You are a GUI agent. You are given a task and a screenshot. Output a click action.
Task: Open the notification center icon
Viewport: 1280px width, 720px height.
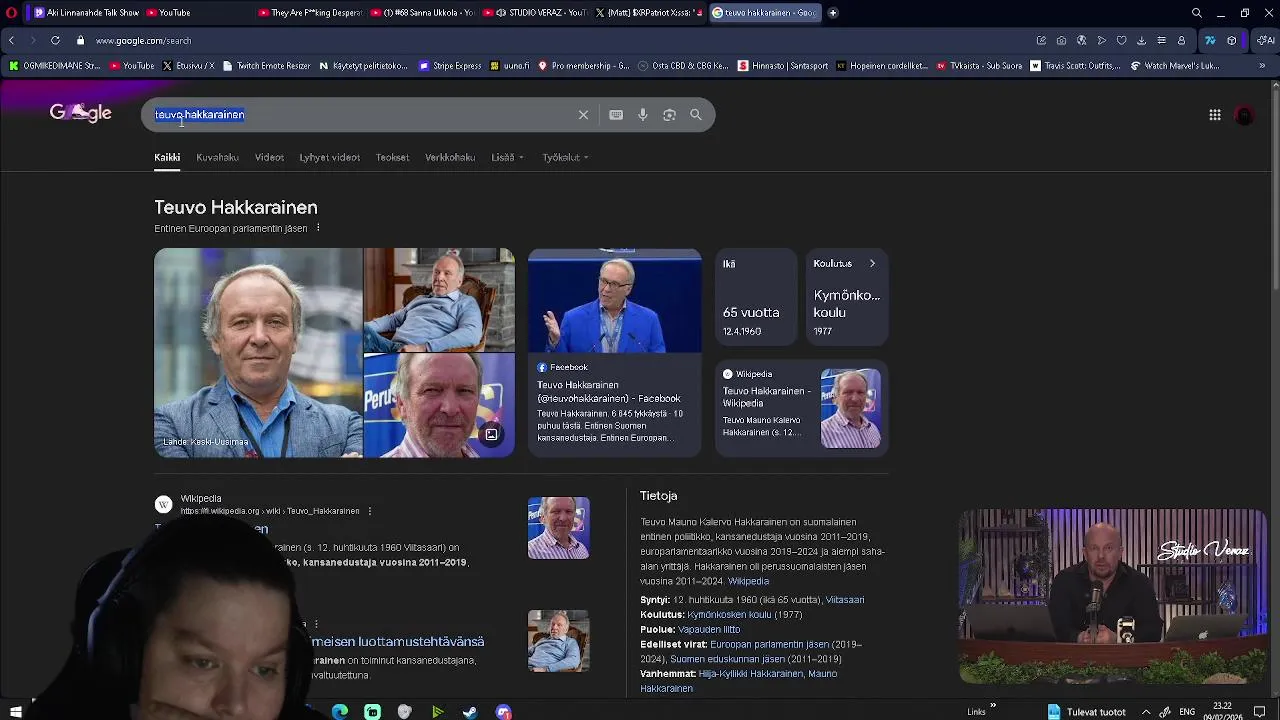[1259, 712]
